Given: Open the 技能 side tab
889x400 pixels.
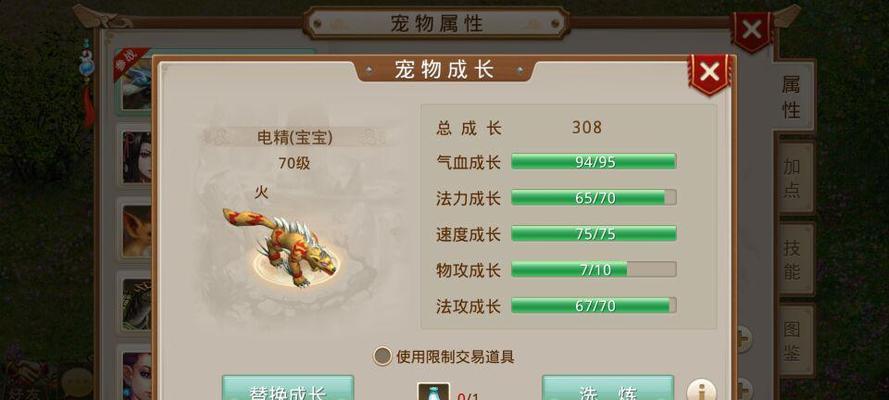Looking at the screenshot, I should click(791, 259).
